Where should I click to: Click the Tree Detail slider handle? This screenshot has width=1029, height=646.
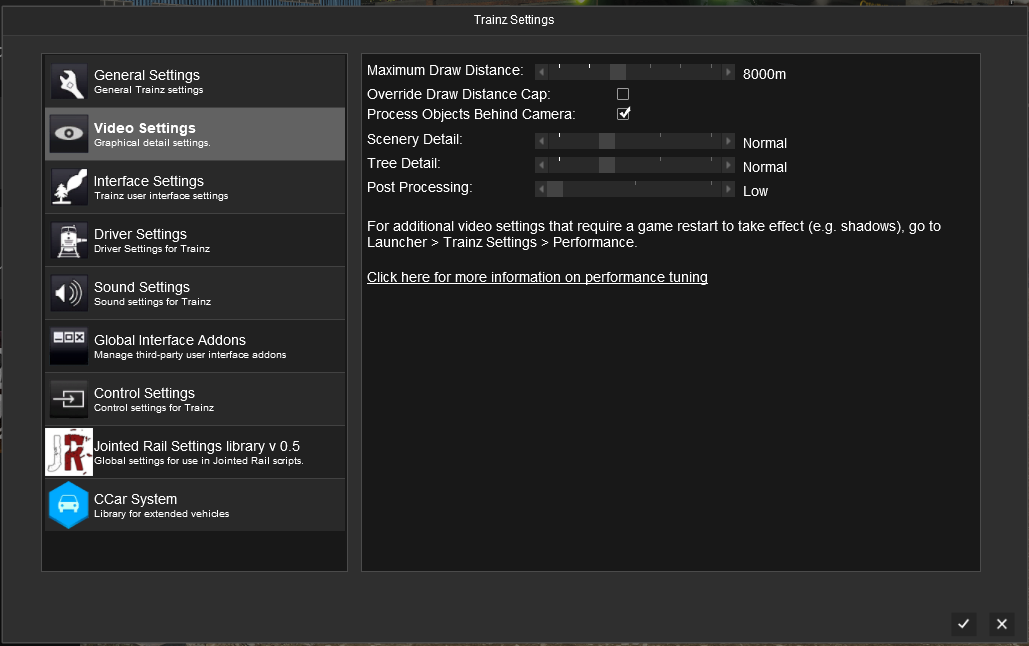click(607, 165)
